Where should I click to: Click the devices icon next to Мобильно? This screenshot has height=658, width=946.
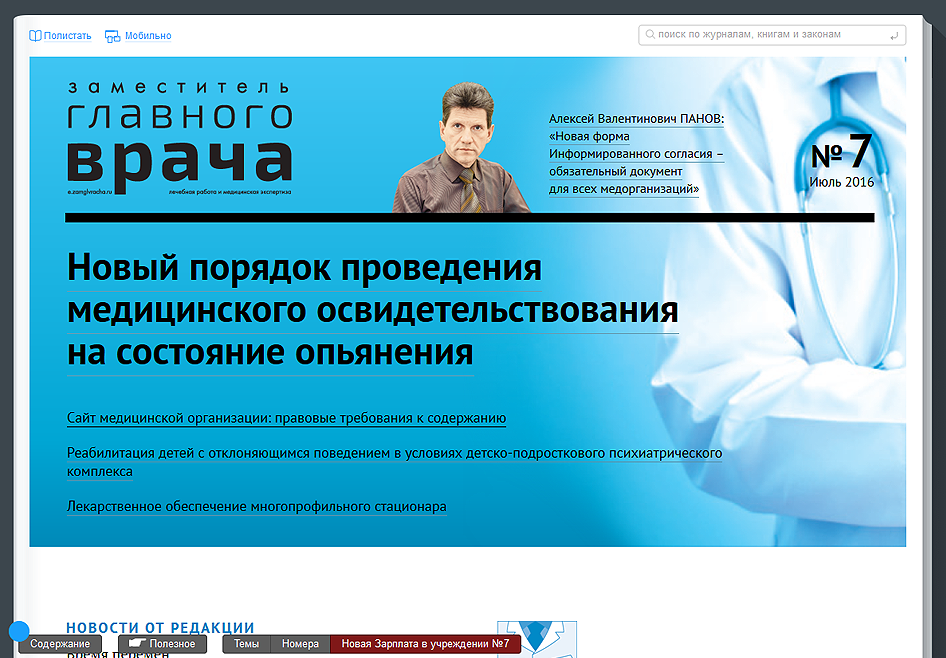(x=112, y=36)
